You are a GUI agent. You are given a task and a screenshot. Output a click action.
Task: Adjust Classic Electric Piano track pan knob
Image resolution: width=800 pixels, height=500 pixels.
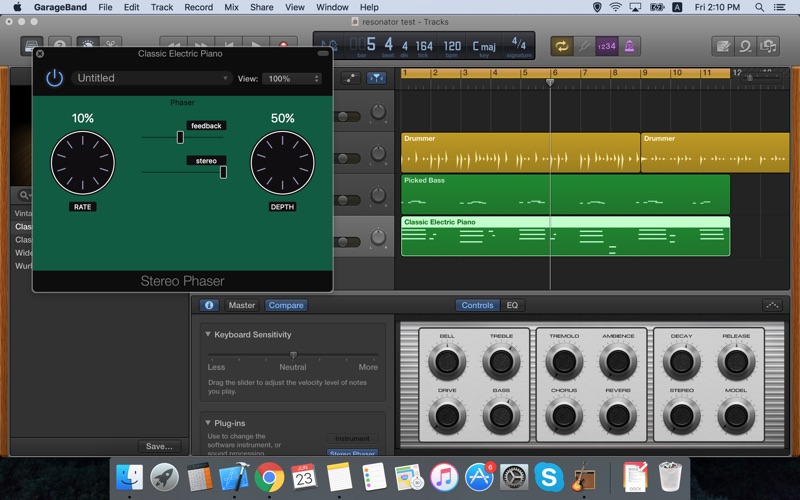[x=378, y=237]
